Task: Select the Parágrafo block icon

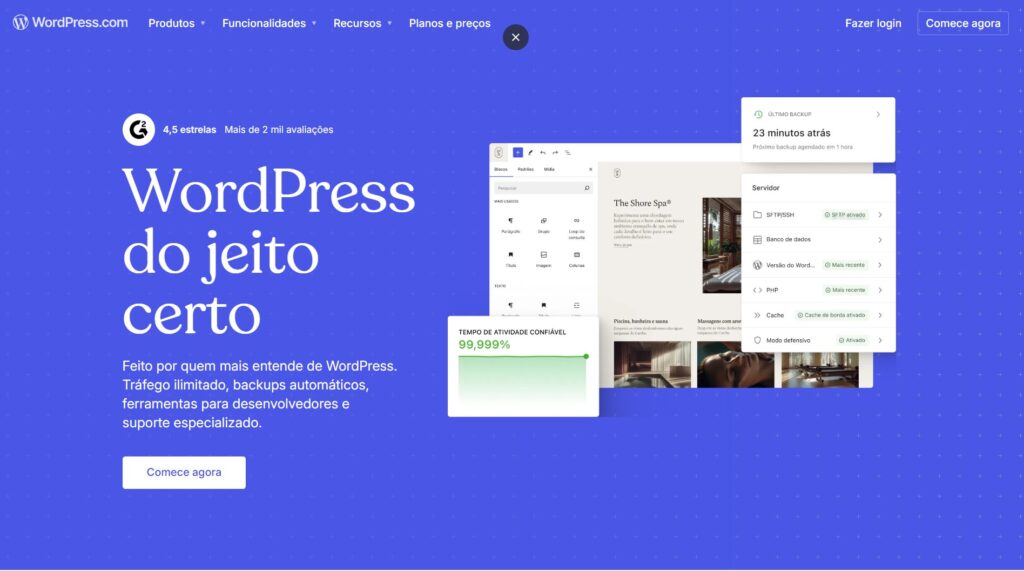Action: [x=511, y=221]
